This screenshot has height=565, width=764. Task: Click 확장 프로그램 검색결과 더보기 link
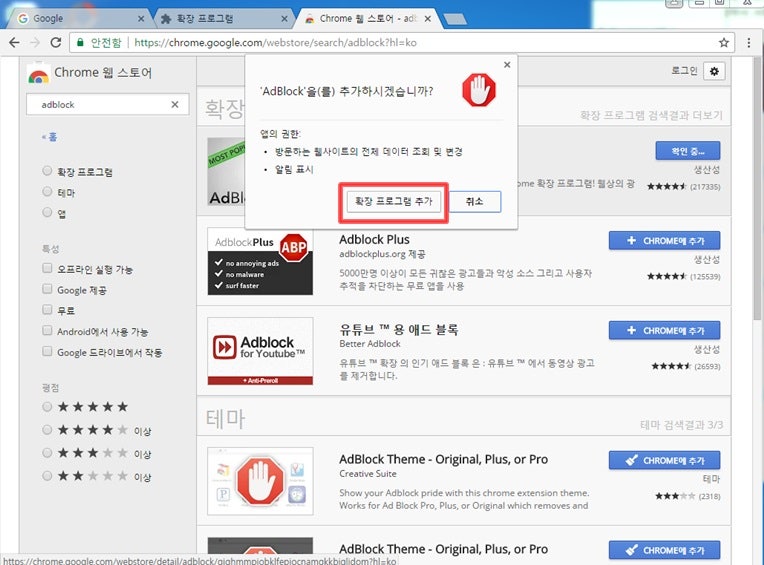click(651, 115)
